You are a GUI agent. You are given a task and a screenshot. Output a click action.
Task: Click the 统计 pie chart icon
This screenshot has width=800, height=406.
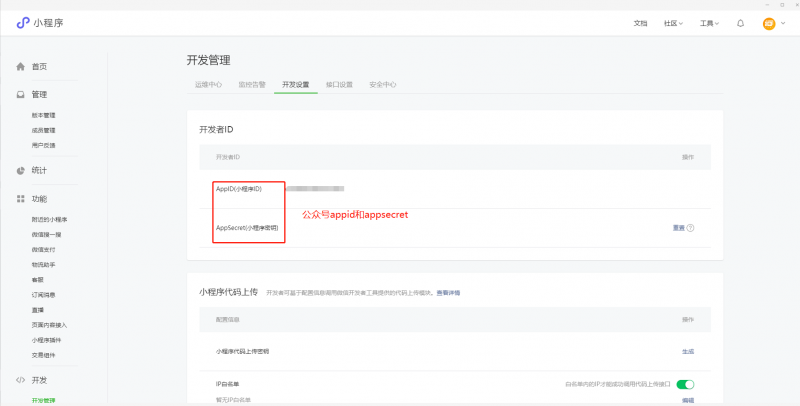tap(20, 171)
